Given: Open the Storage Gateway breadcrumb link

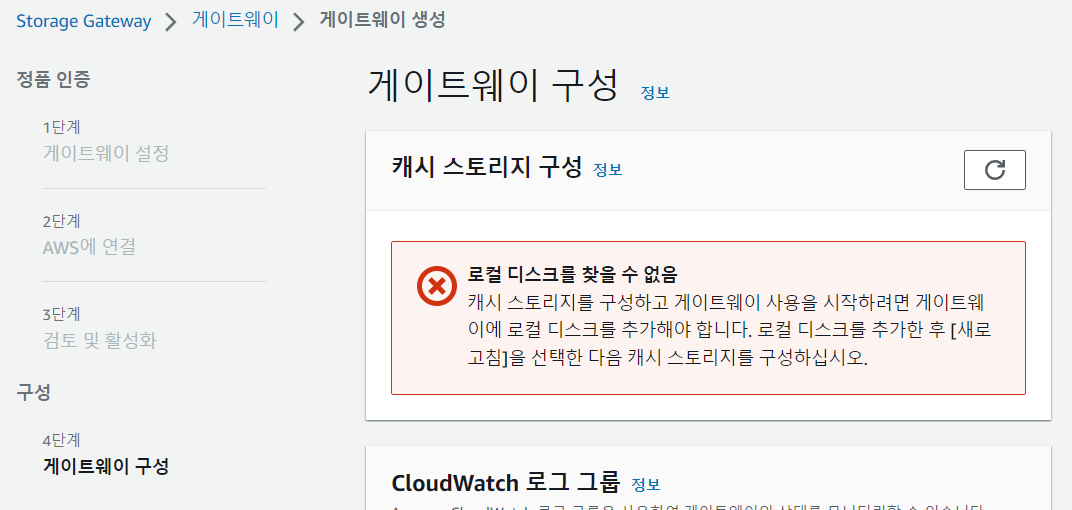Looking at the screenshot, I should 83,21.
